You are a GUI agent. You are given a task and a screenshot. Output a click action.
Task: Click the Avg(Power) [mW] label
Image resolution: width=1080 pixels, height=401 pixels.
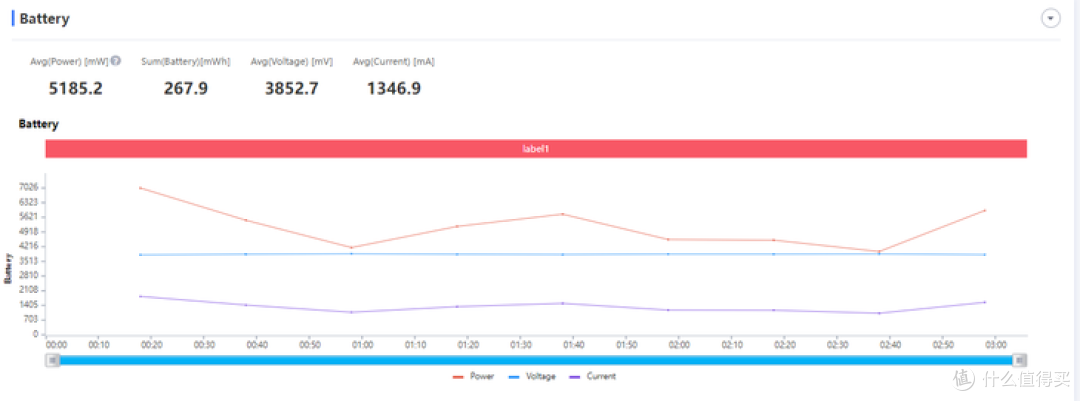coord(70,61)
